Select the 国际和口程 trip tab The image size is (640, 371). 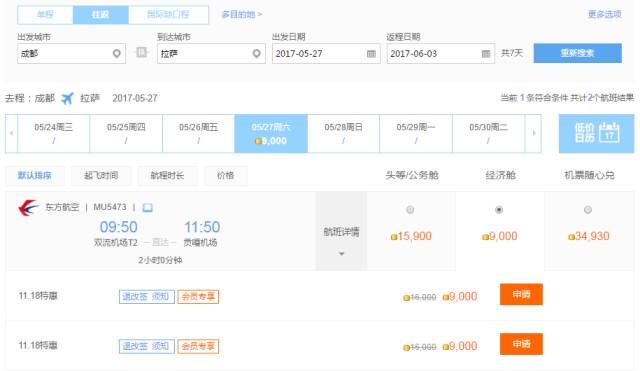(x=168, y=15)
